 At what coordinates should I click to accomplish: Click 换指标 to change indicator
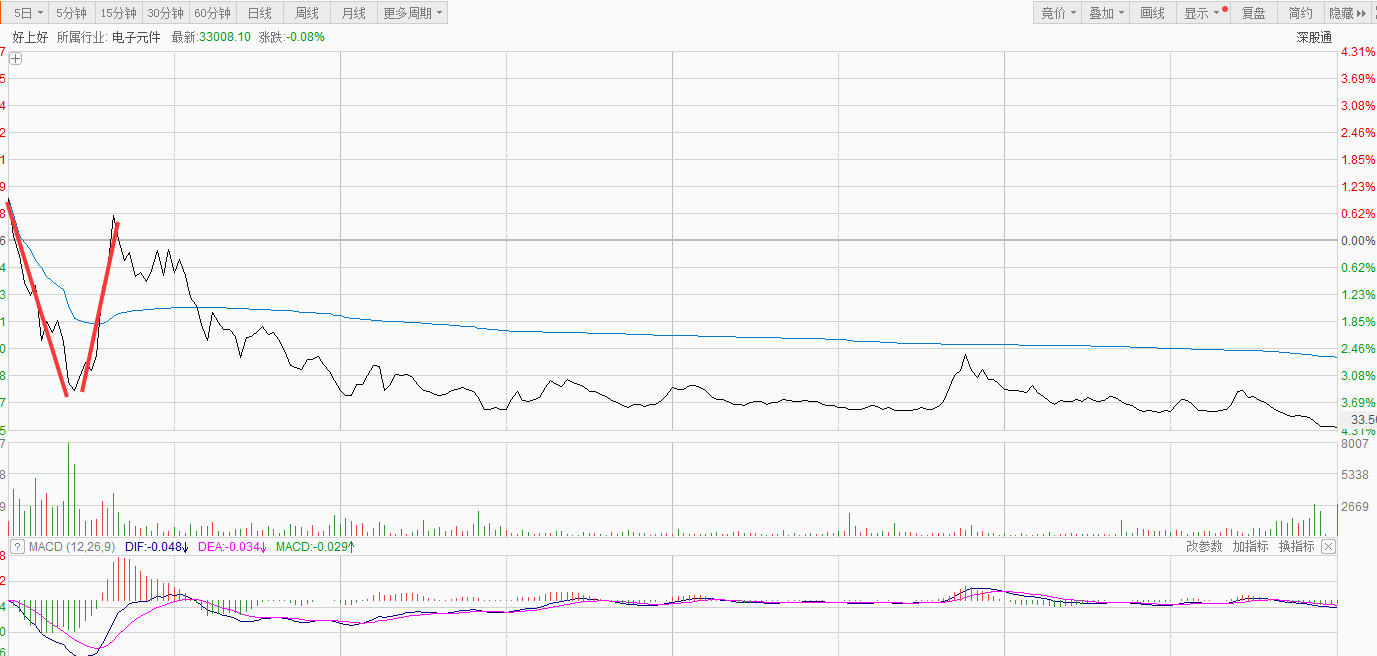(1296, 547)
